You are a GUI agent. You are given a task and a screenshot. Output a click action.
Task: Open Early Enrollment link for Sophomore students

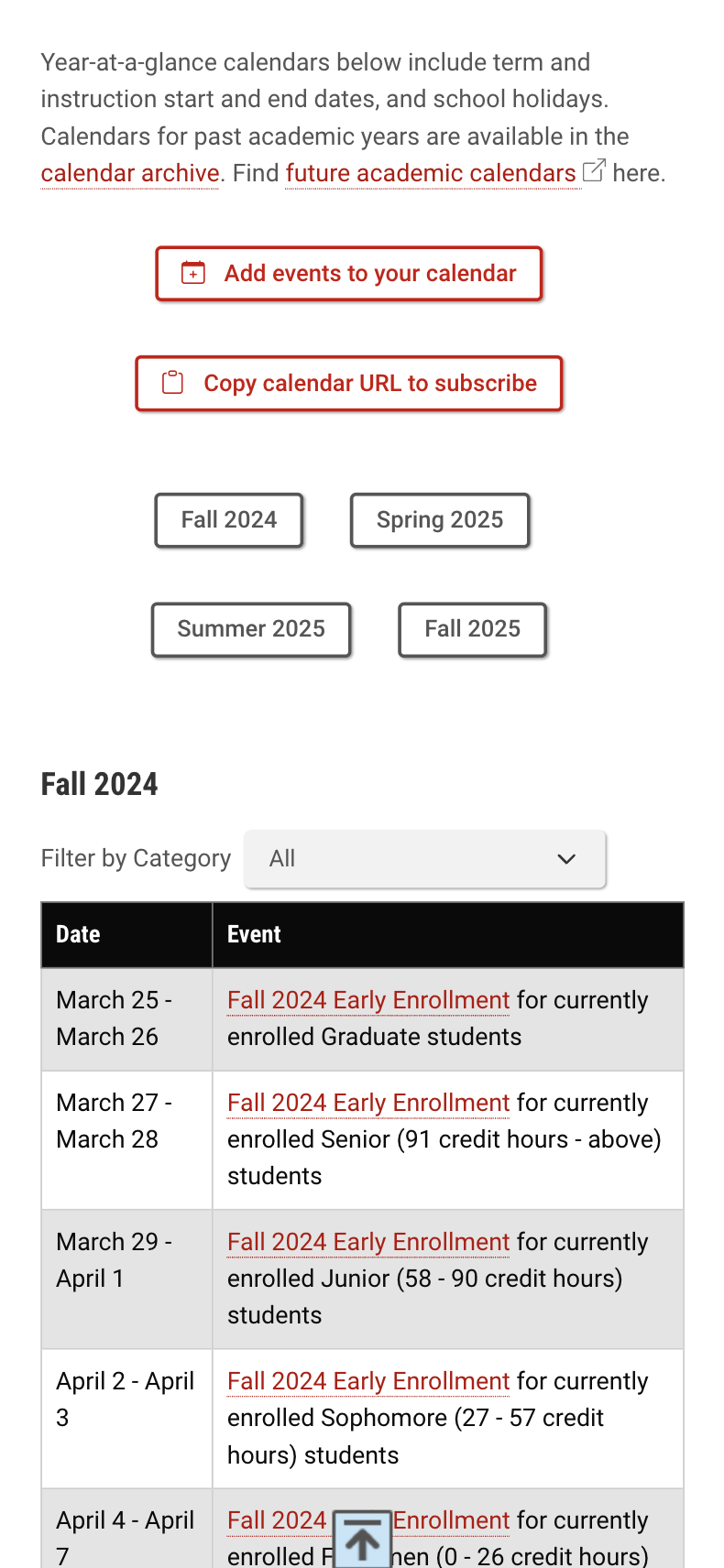(x=367, y=1381)
